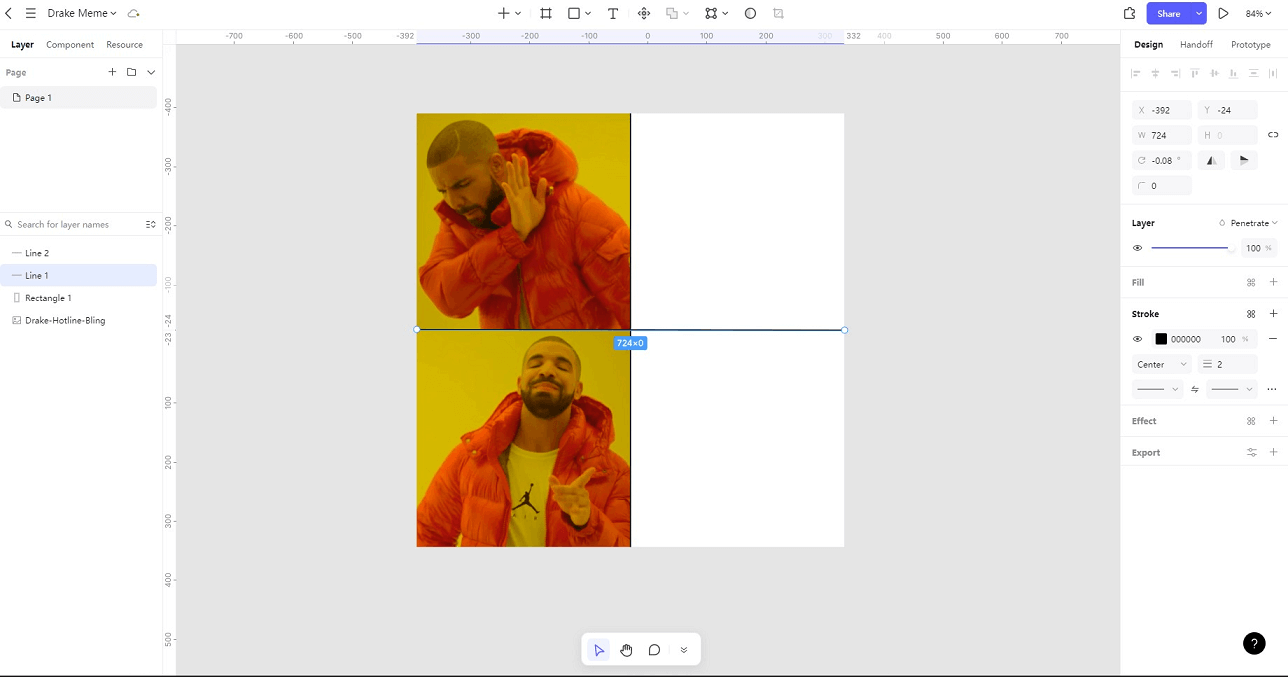Screen dimensions: 1288x677
Task: Add a new page with plus icon
Action: pyautogui.click(x=112, y=72)
